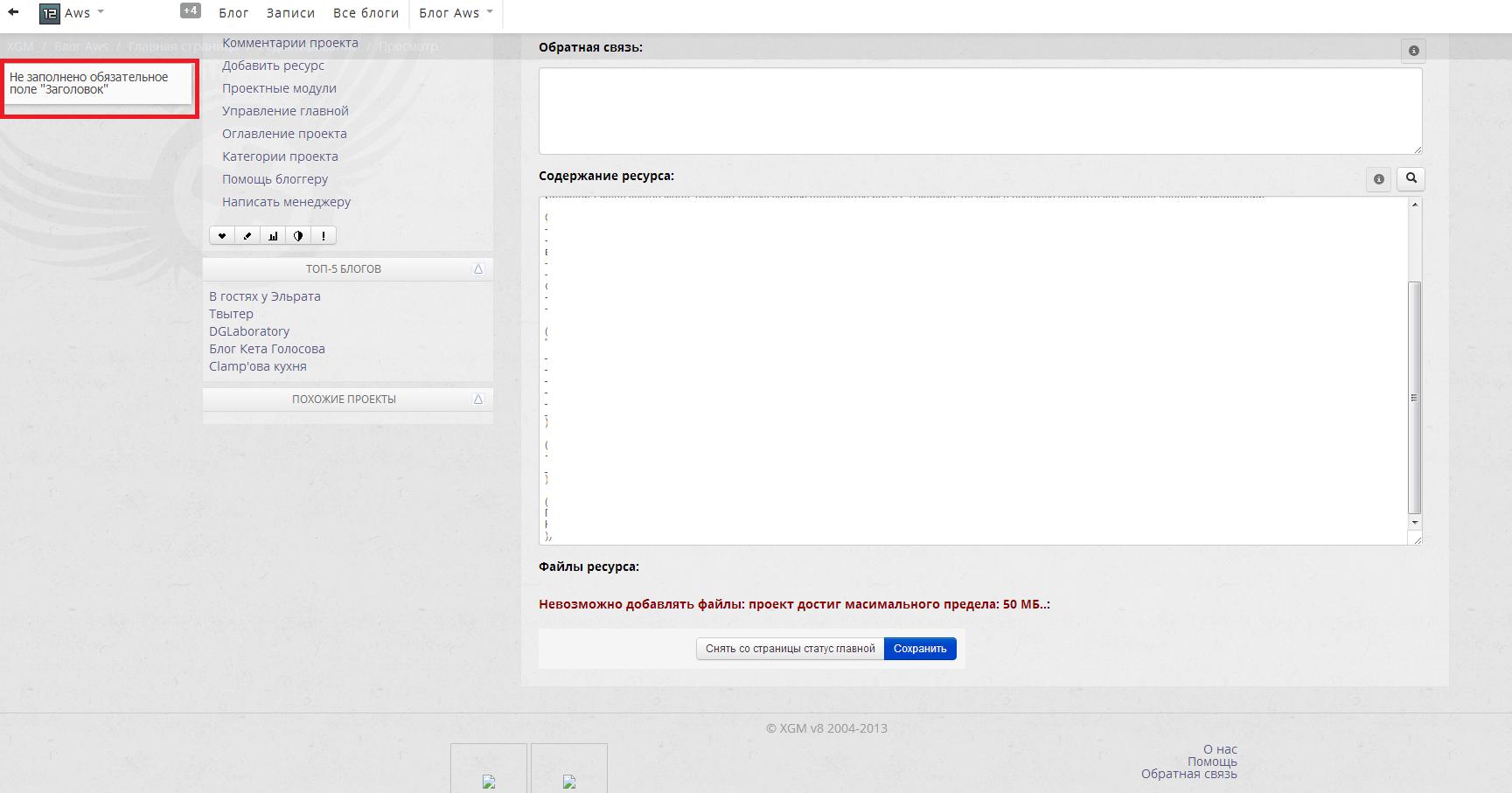This screenshot has width=1512, height=793.
Task: Click the file limit warning mentioning 50 МБ
Action: [794, 604]
